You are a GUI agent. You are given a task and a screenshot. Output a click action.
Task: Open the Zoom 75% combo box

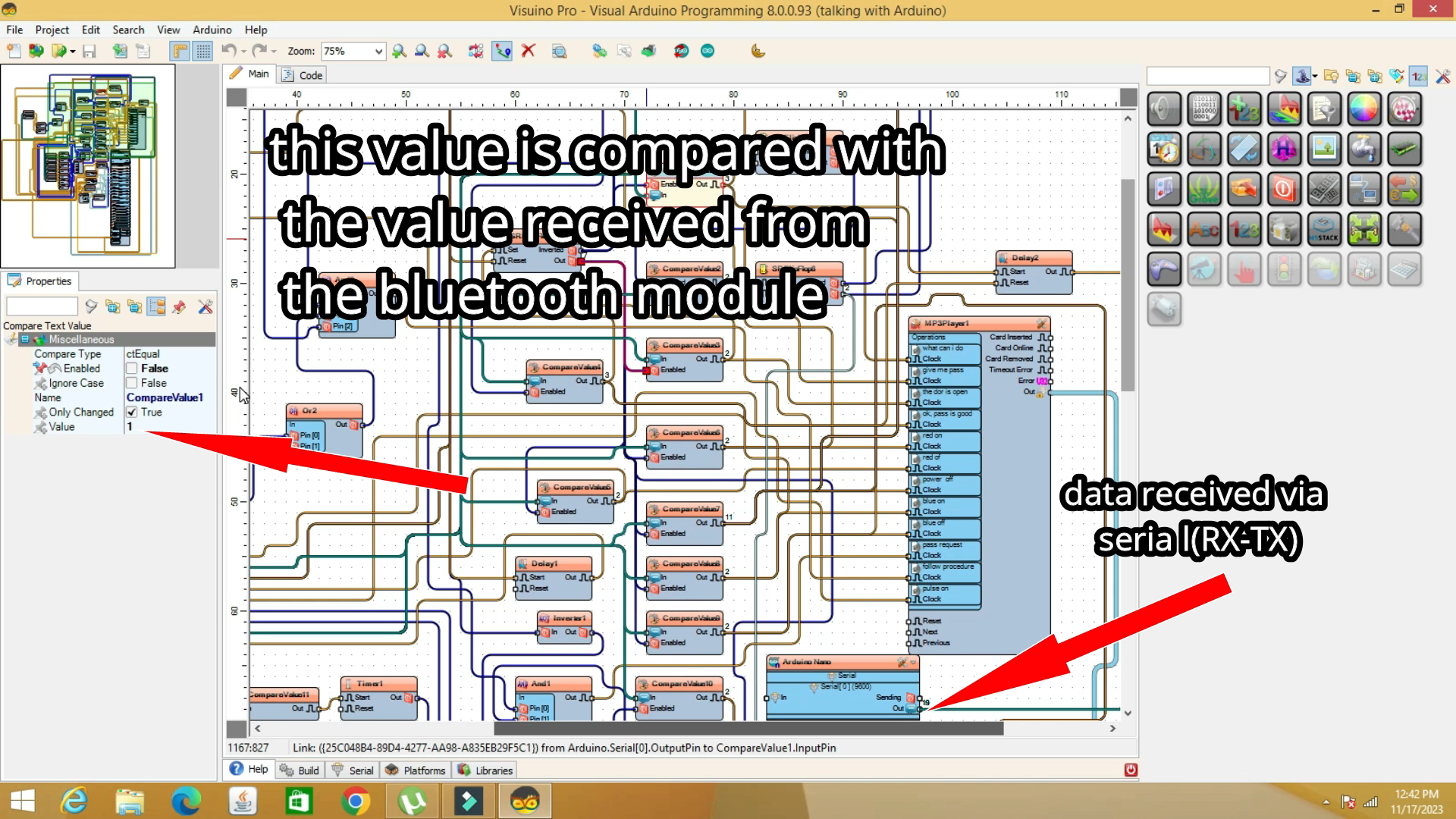click(x=353, y=52)
